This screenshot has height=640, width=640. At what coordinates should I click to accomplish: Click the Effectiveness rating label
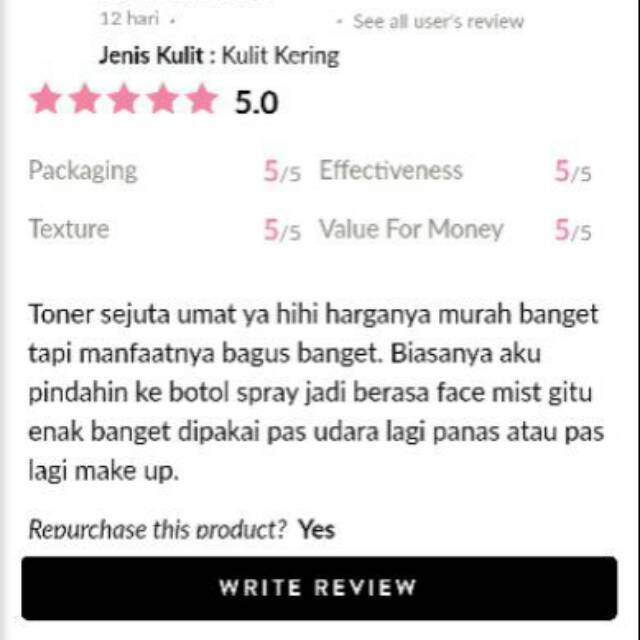pos(391,170)
